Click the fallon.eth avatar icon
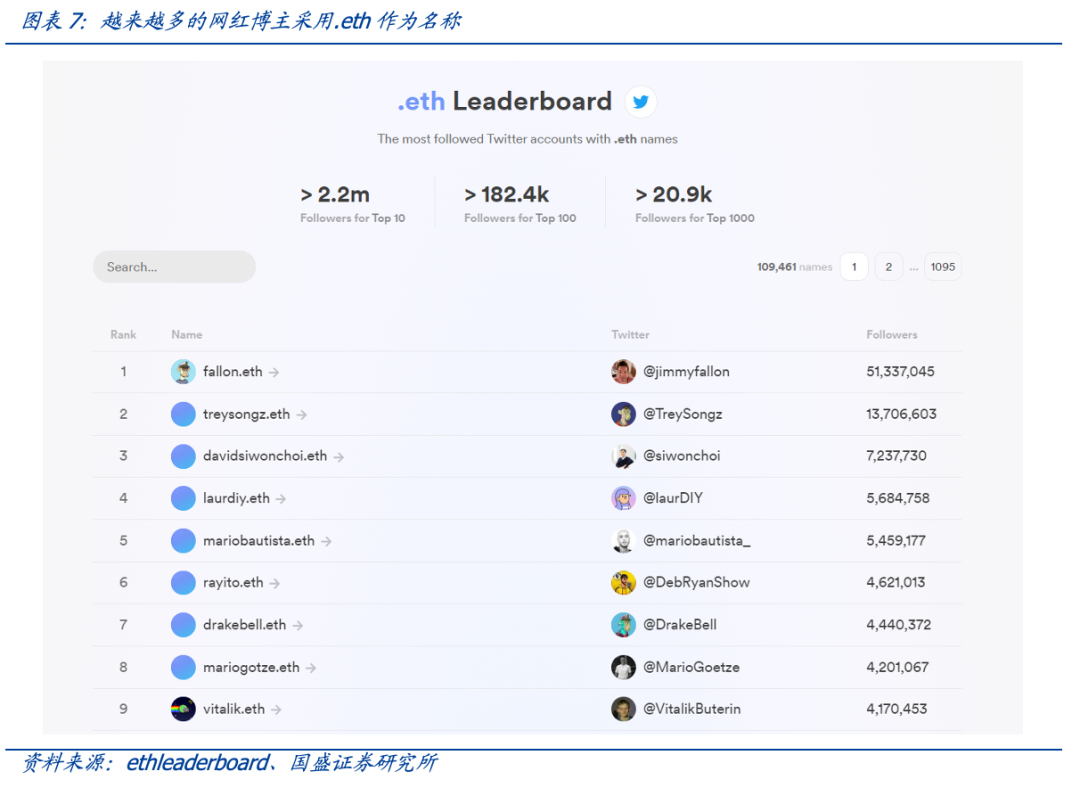This screenshot has width=1080, height=788. 183,372
